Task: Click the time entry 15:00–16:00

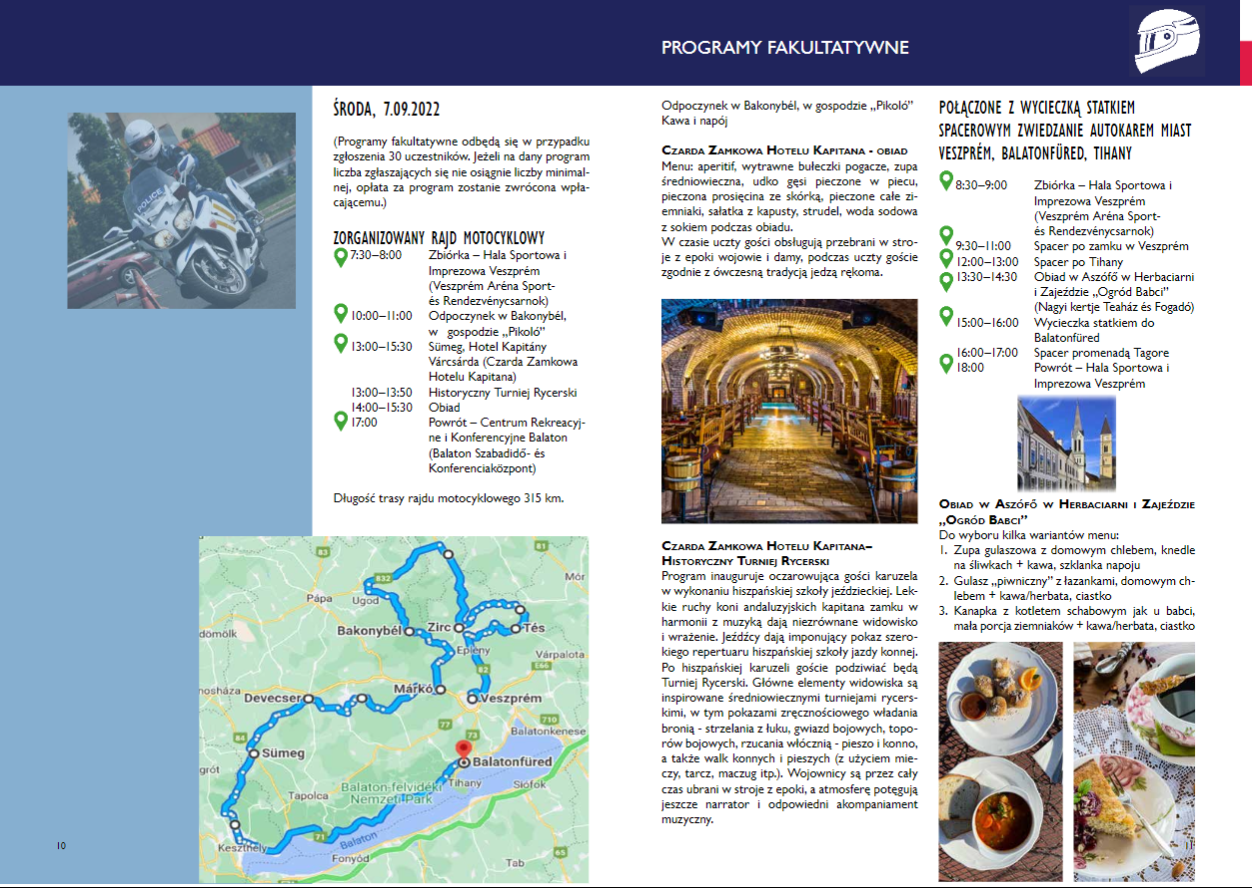Action: 987,322
